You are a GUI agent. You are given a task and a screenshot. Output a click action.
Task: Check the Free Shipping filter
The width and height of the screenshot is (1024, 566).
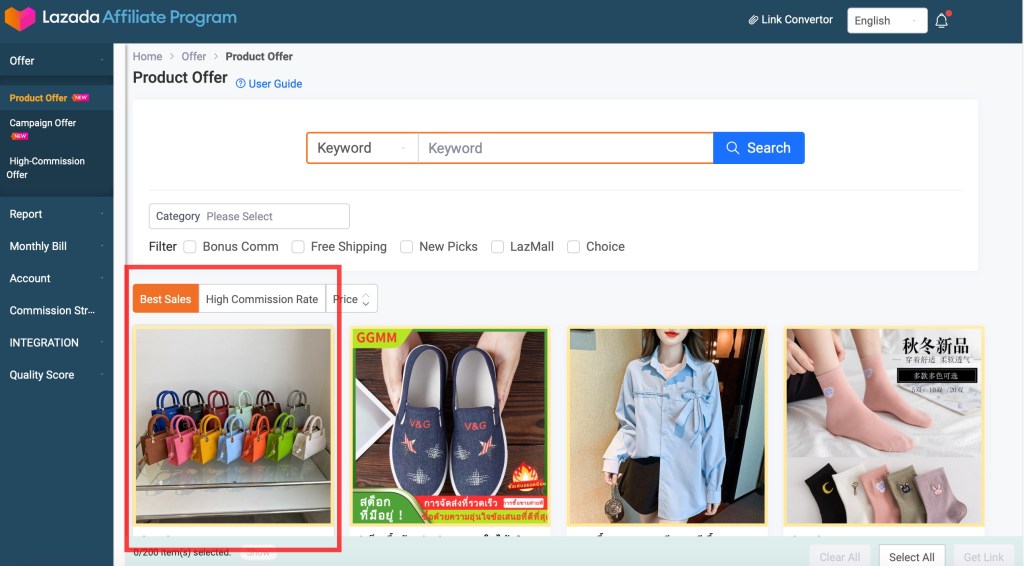(298, 246)
